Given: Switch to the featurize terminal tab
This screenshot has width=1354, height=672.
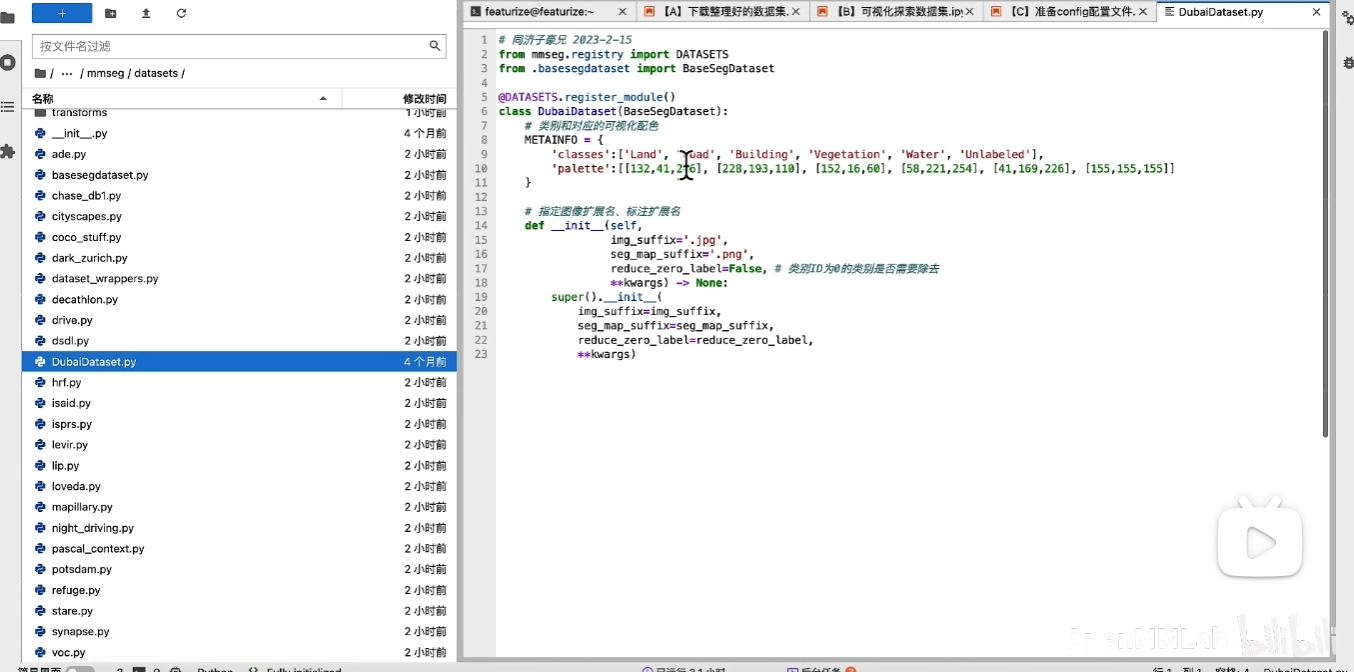Looking at the screenshot, I should click(538, 12).
